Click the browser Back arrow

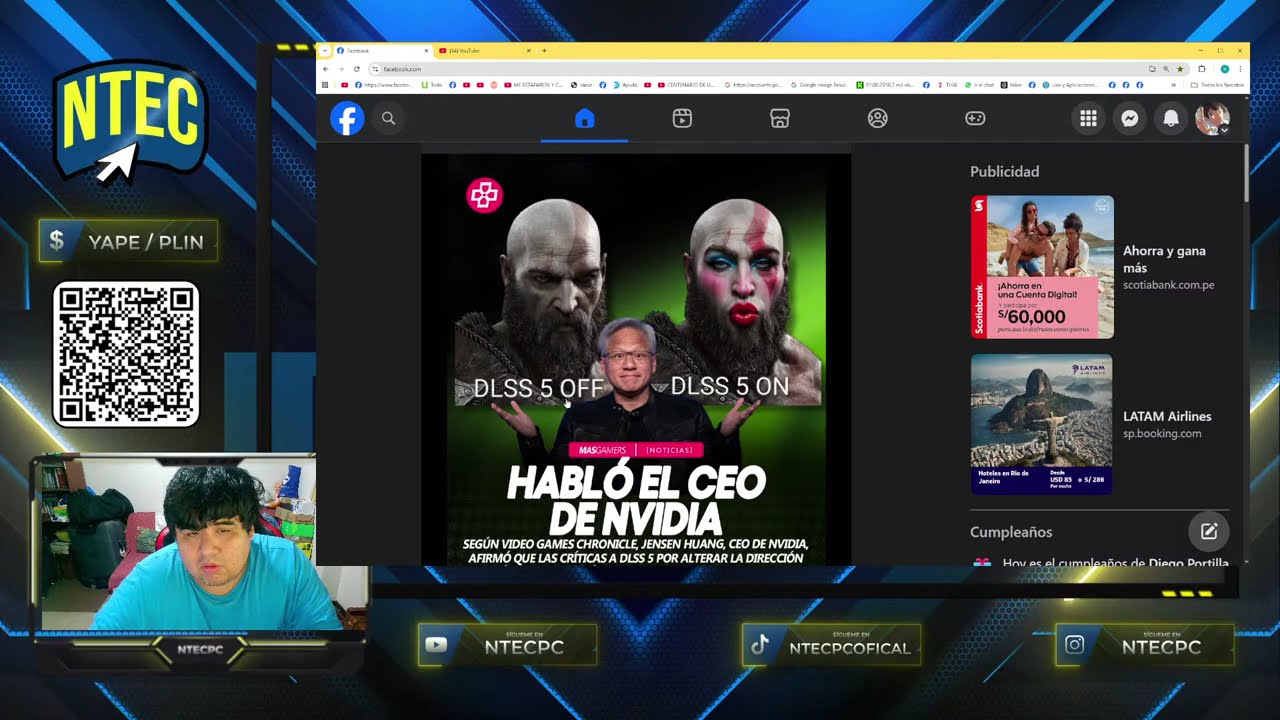click(326, 69)
